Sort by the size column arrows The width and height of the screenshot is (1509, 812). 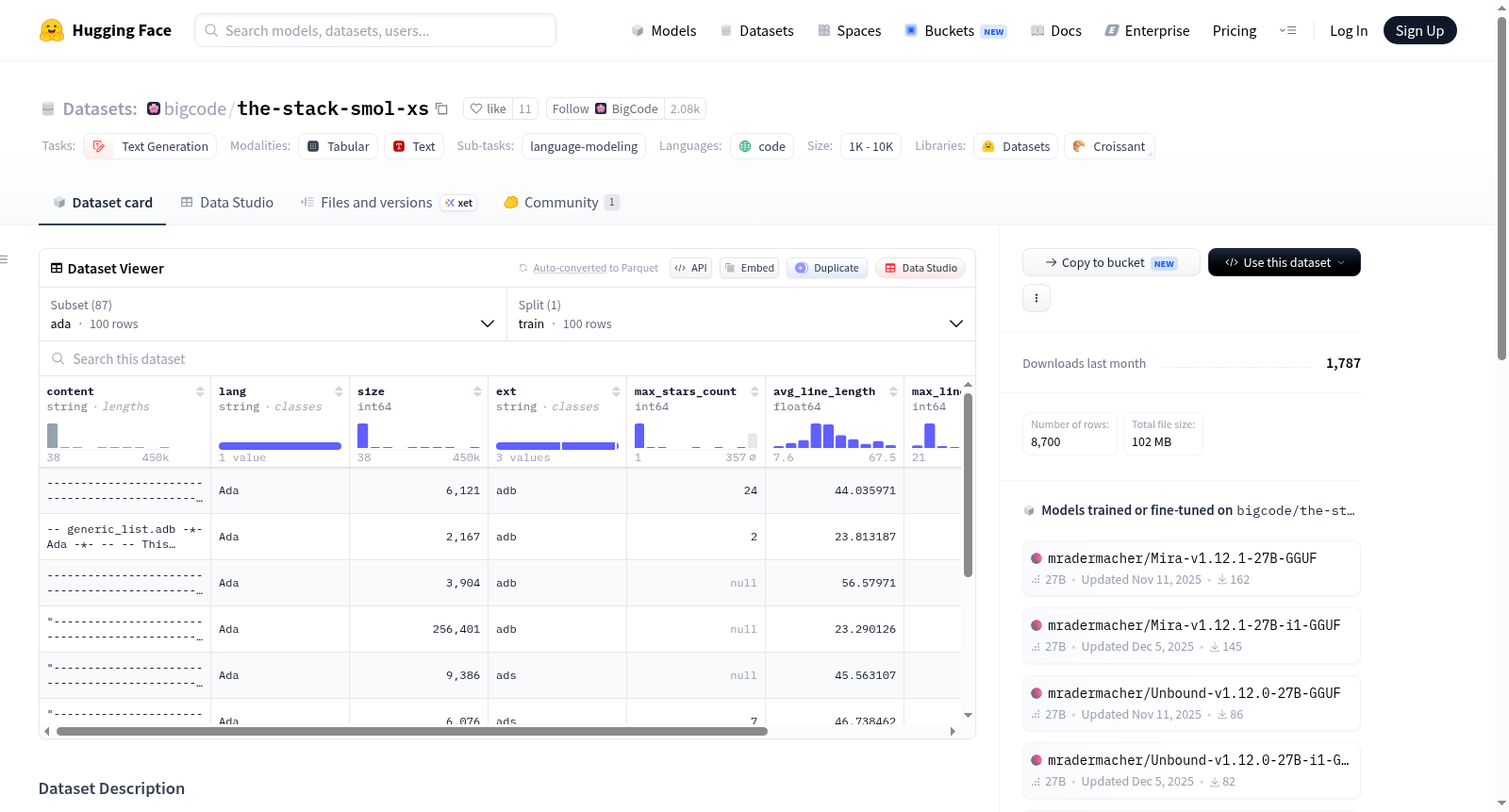477,391
